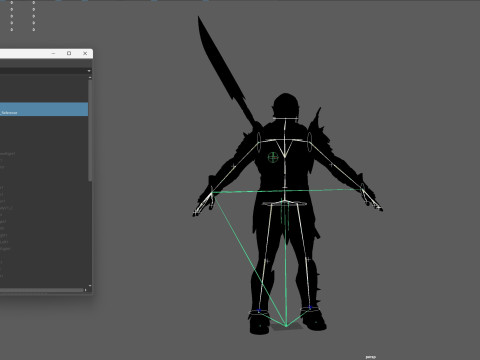
Task: Click the list panel's vertical scrollbar thumb
Action: pos(90,130)
